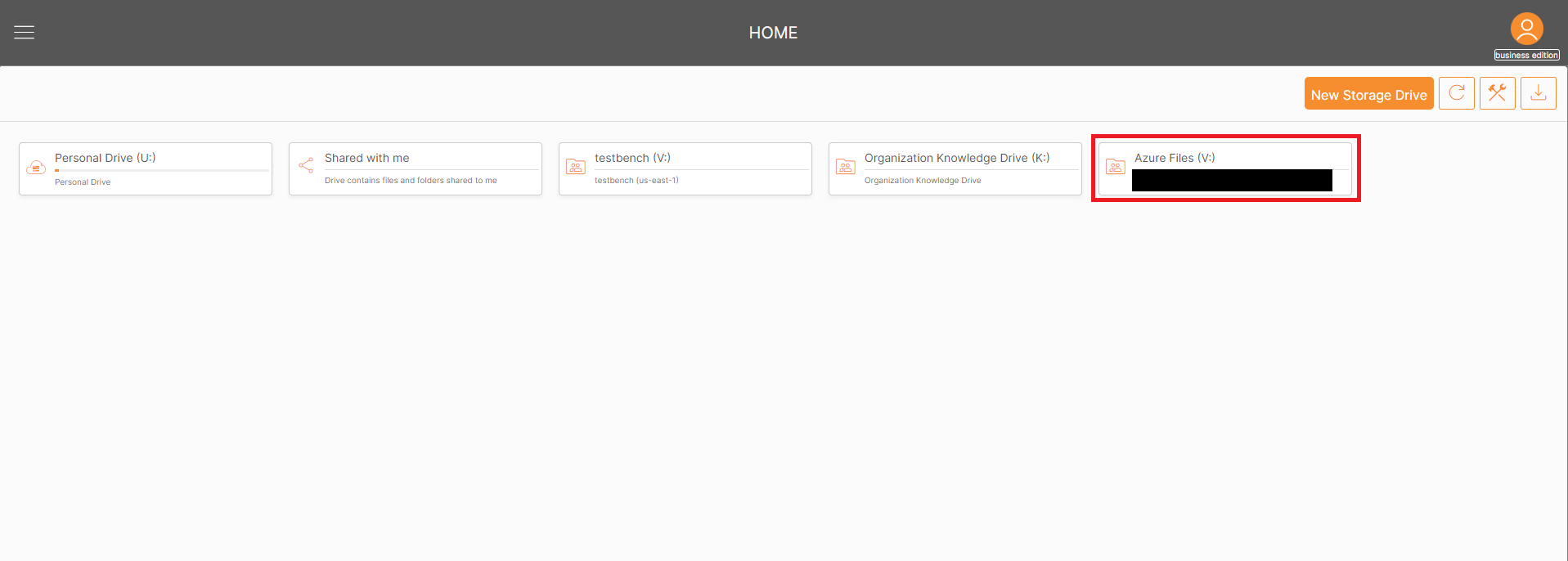
Task: Open the Shared with me drive
Action: [416, 168]
